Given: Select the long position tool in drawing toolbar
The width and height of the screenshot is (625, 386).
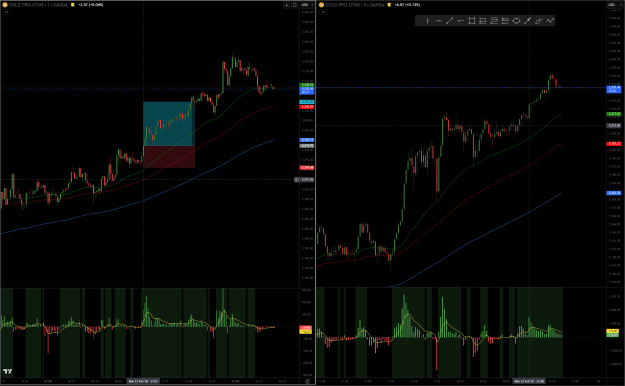Looking at the screenshot, I should (x=483, y=21).
